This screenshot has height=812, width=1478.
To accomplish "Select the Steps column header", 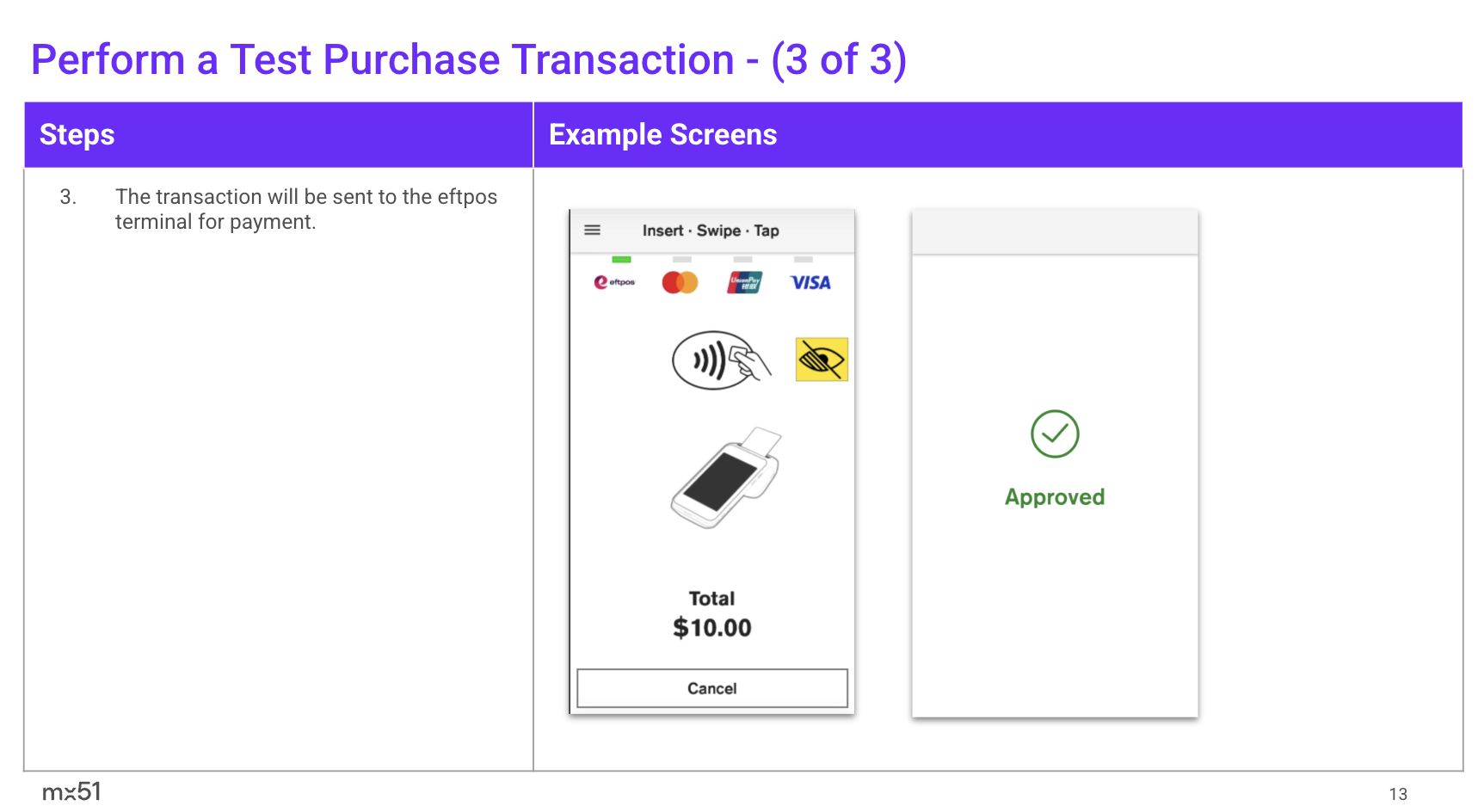I will 77,135.
